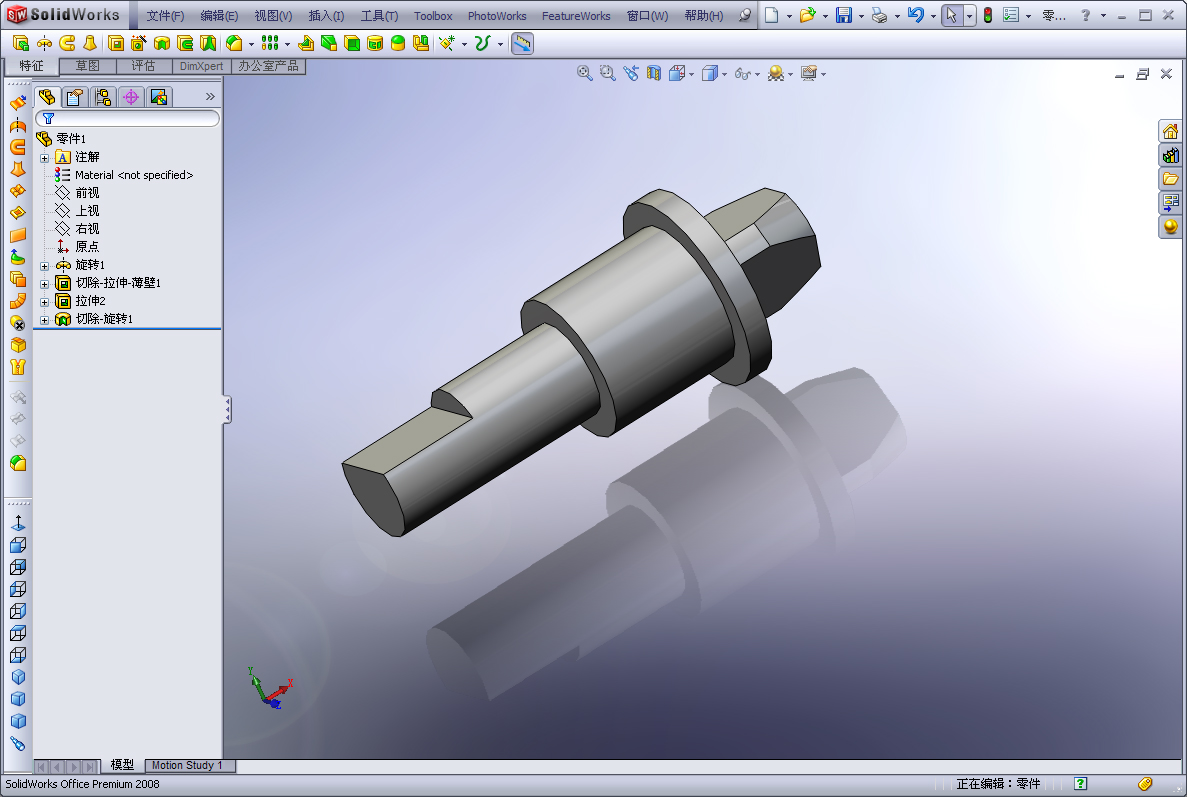Switch to the 模型 bottom tab

pyautogui.click(x=123, y=765)
